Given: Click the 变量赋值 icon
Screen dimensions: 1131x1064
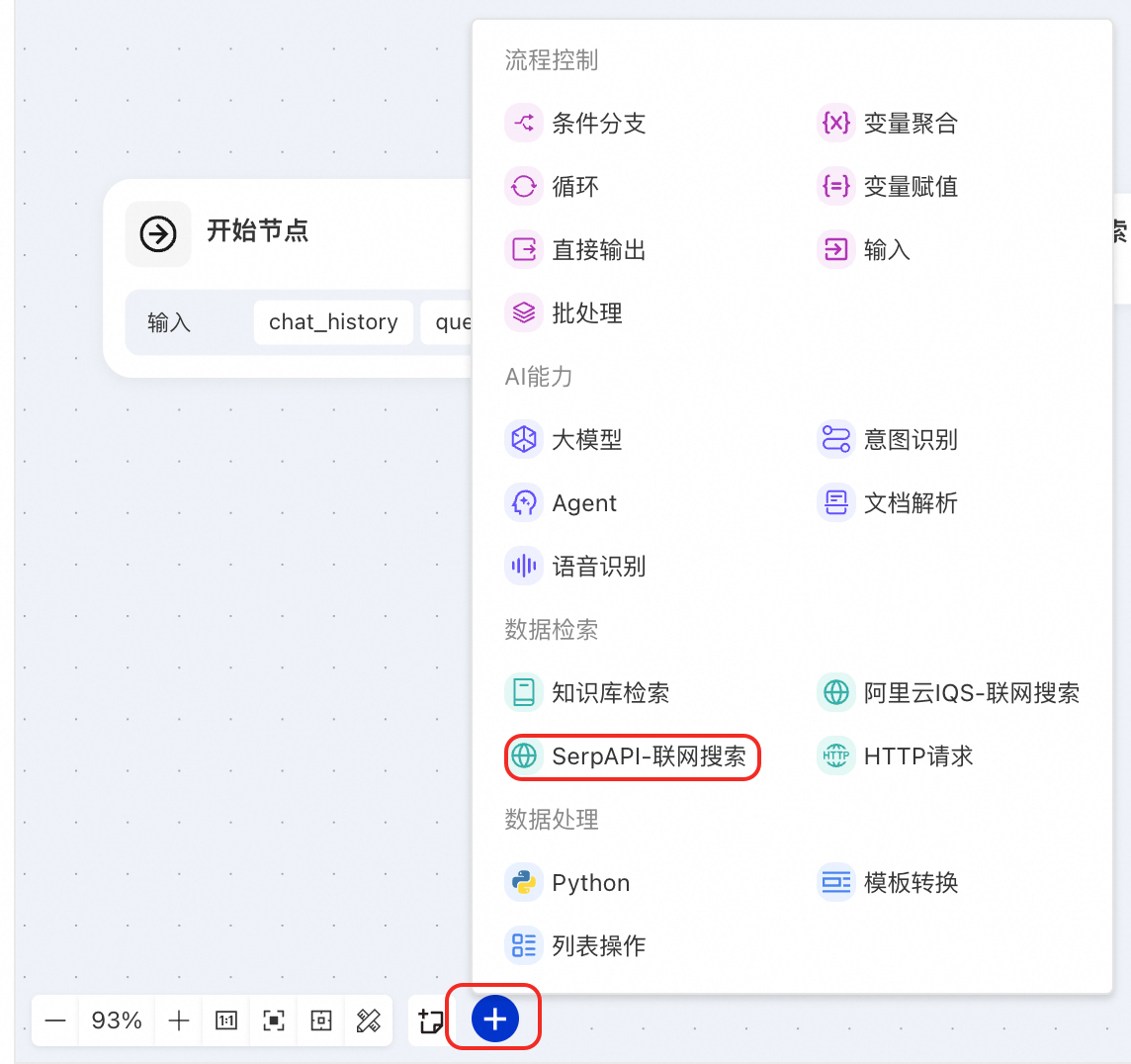Looking at the screenshot, I should pyautogui.click(x=836, y=187).
